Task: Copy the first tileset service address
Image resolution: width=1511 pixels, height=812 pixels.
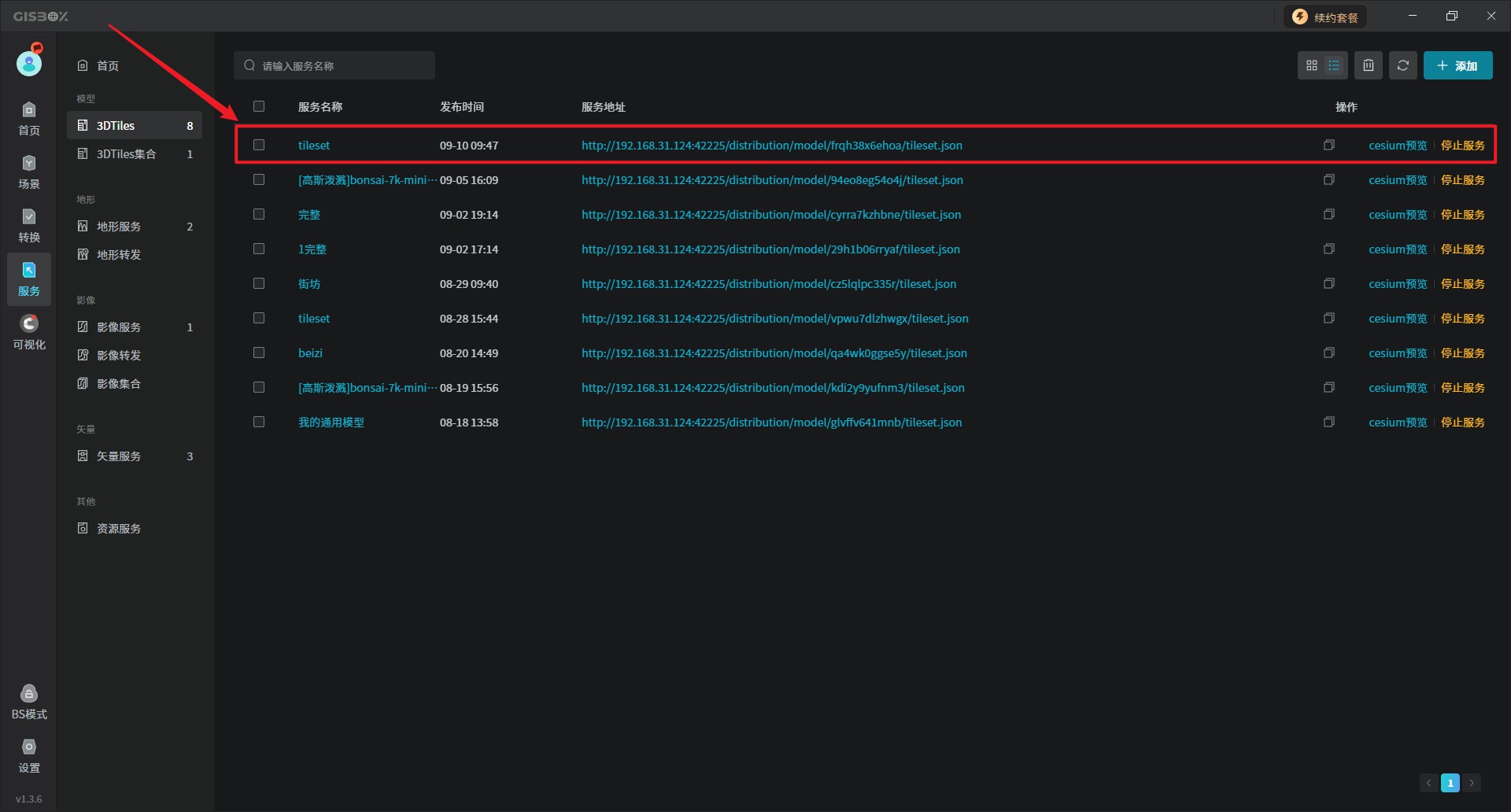Action: click(x=1329, y=146)
